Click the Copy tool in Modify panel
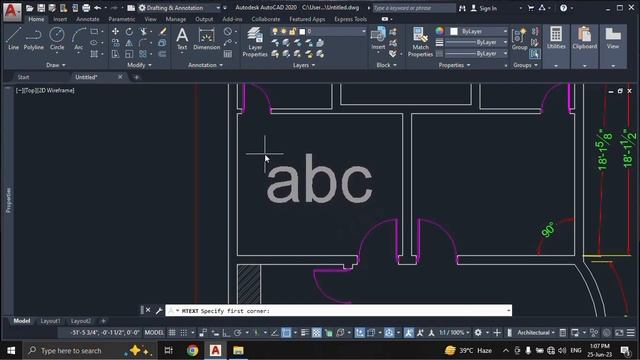 pos(116,42)
